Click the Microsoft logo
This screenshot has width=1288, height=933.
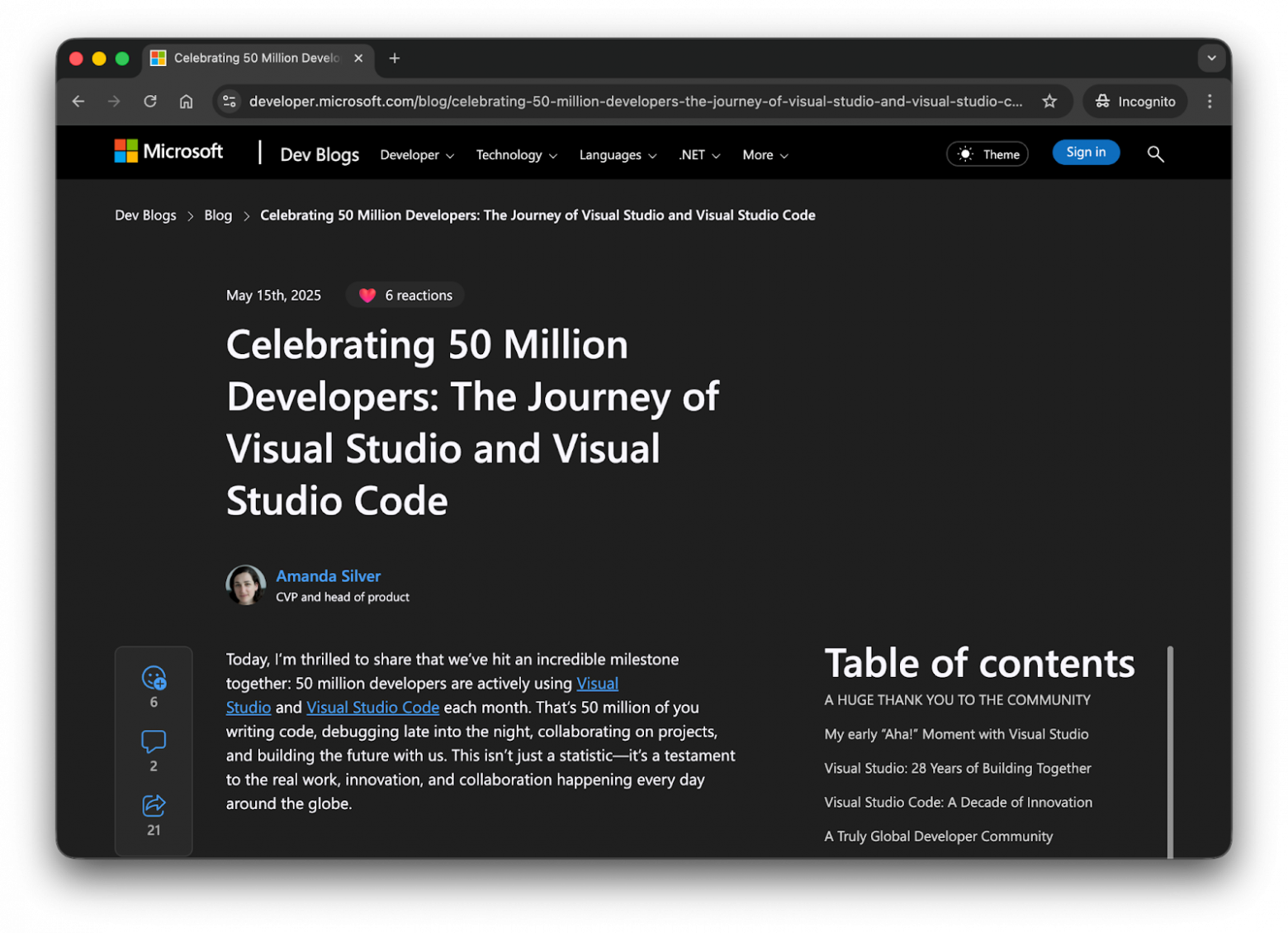click(169, 152)
